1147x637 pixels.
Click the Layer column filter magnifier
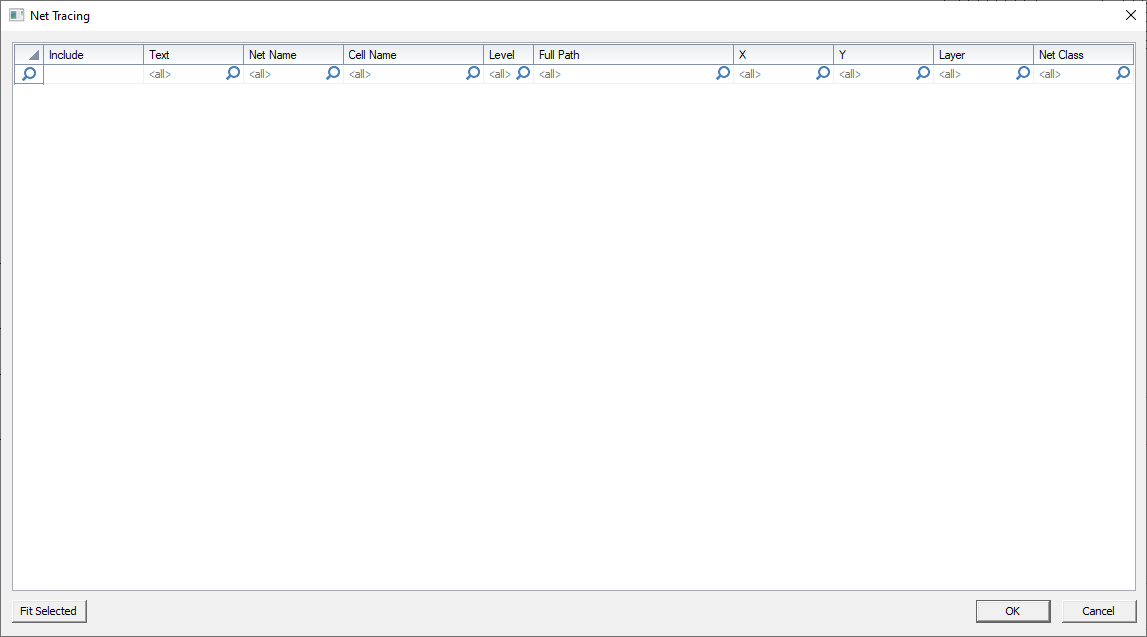pos(1022,73)
